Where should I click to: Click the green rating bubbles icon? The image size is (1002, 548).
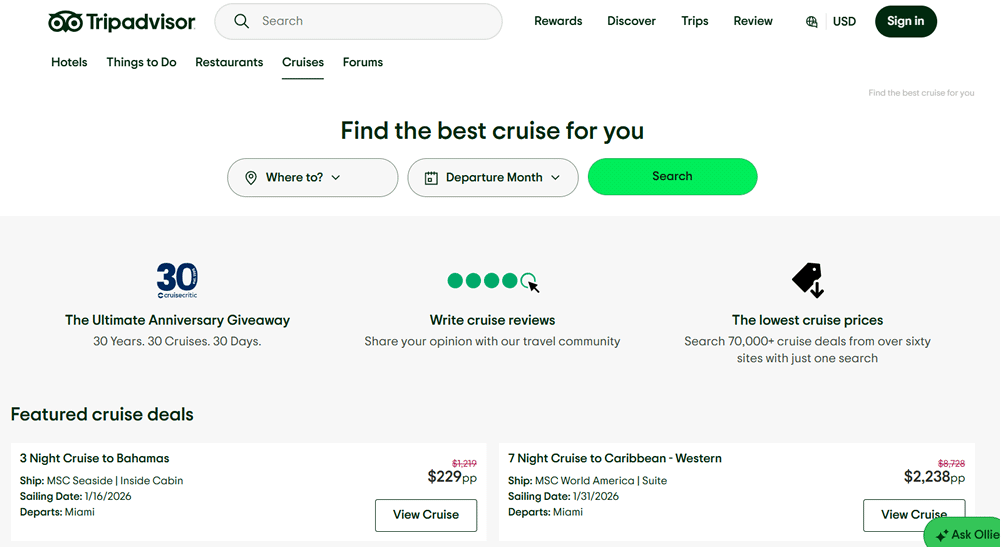click(492, 281)
